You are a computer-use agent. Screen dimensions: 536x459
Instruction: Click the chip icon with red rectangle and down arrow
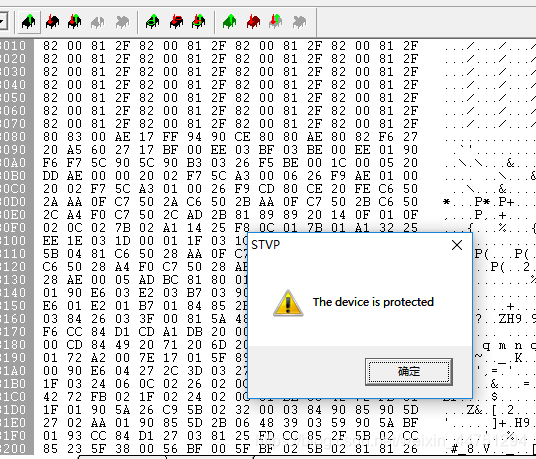coord(176,22)
